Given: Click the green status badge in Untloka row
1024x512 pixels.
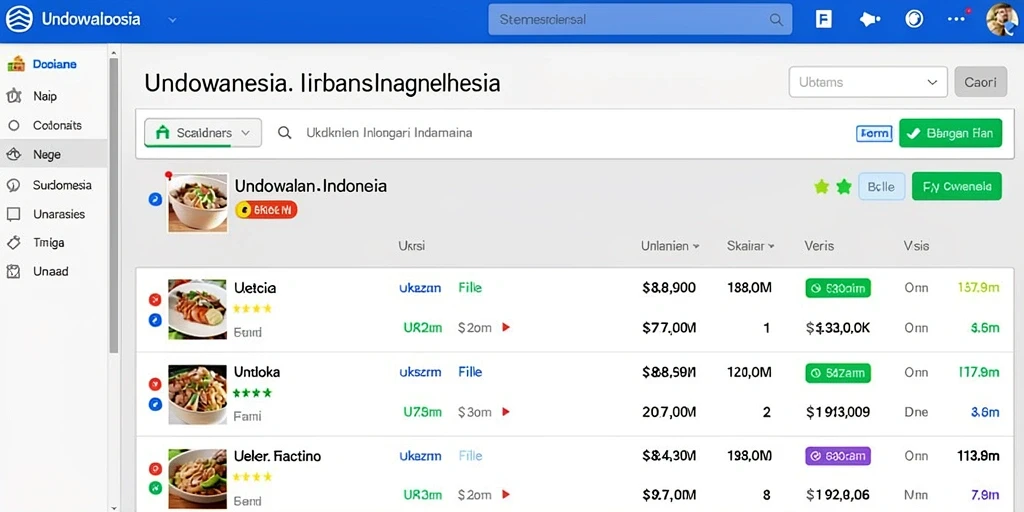Looking at the screenshot, I should pos(838,373).
